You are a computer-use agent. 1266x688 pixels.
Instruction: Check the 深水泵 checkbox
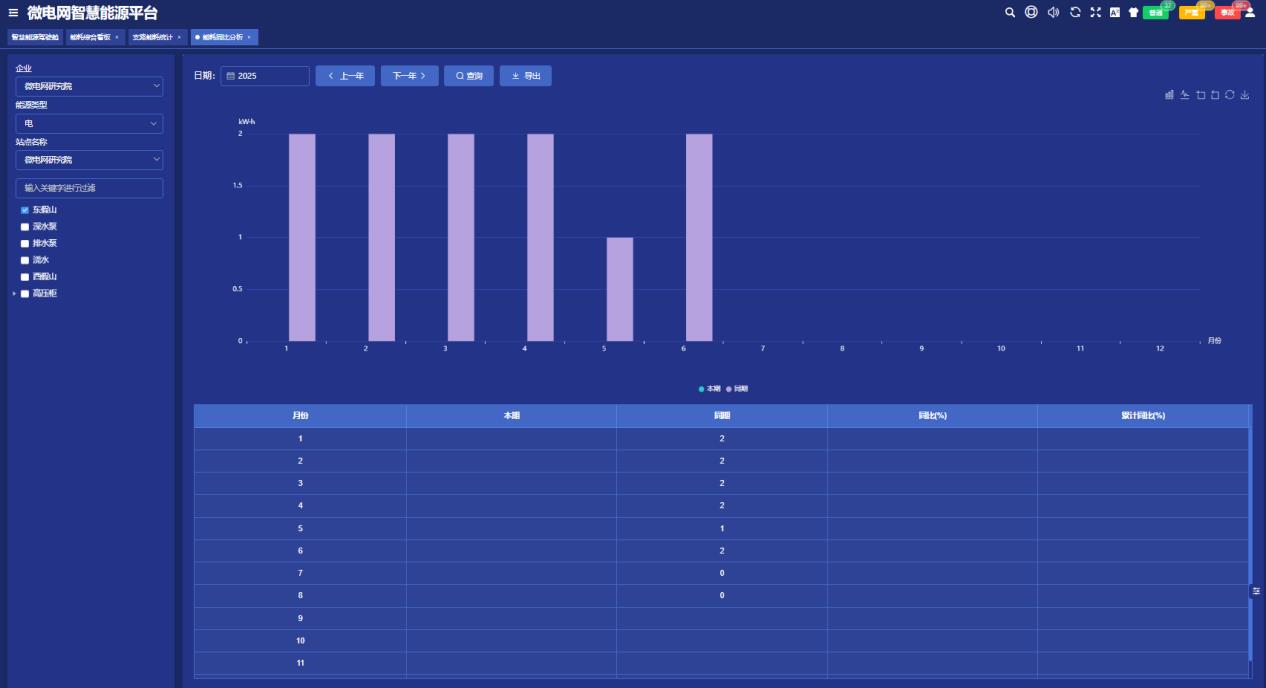(25, 227)
